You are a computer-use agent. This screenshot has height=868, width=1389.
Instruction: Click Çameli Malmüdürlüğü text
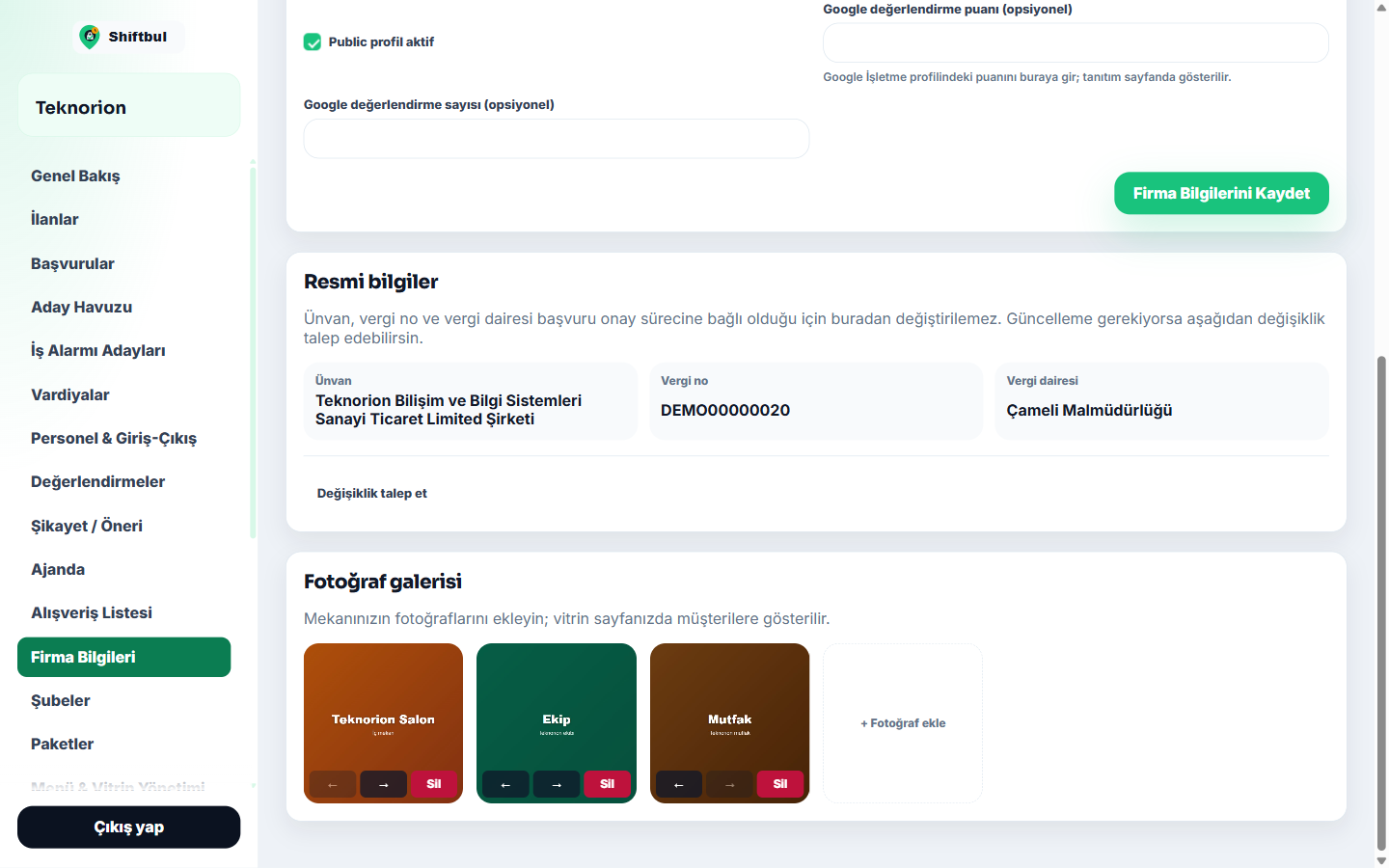tap(1089, 410)
